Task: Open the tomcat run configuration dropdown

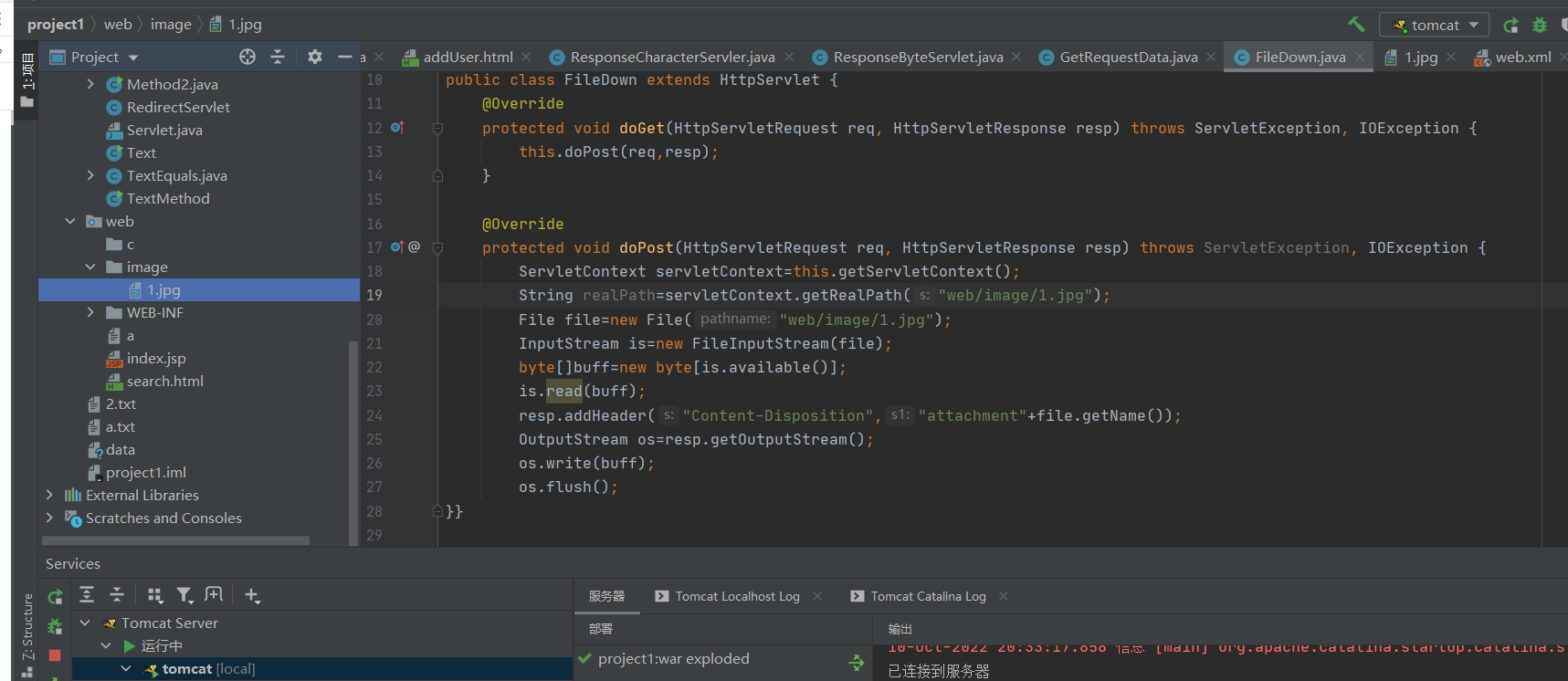Action: tap(1434, 25)
